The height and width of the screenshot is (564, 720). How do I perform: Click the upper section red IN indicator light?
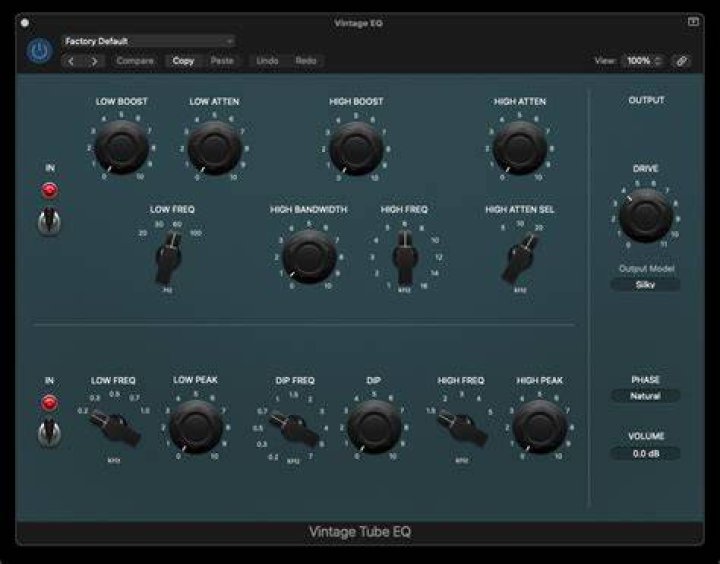(50, 190)
